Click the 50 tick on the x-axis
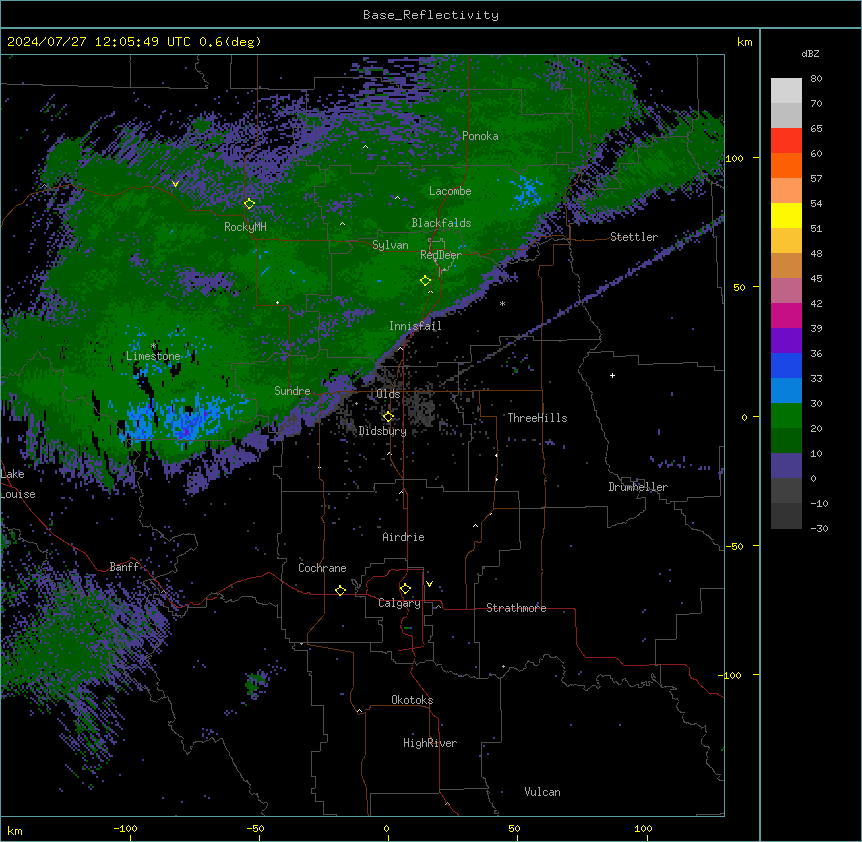The image size is (862, 842). (514, 828)
